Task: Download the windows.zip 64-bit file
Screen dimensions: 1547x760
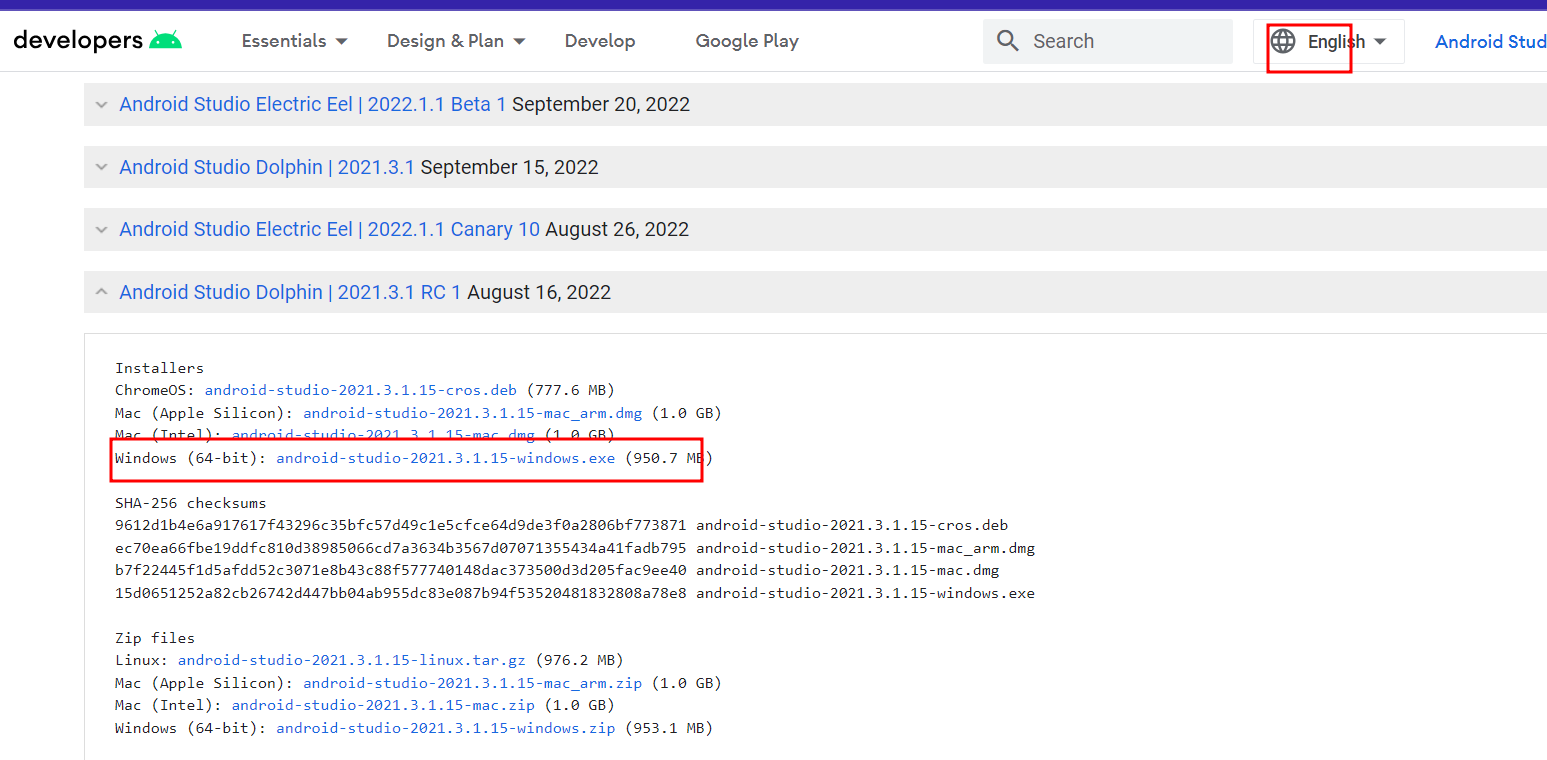Action: 445,728
